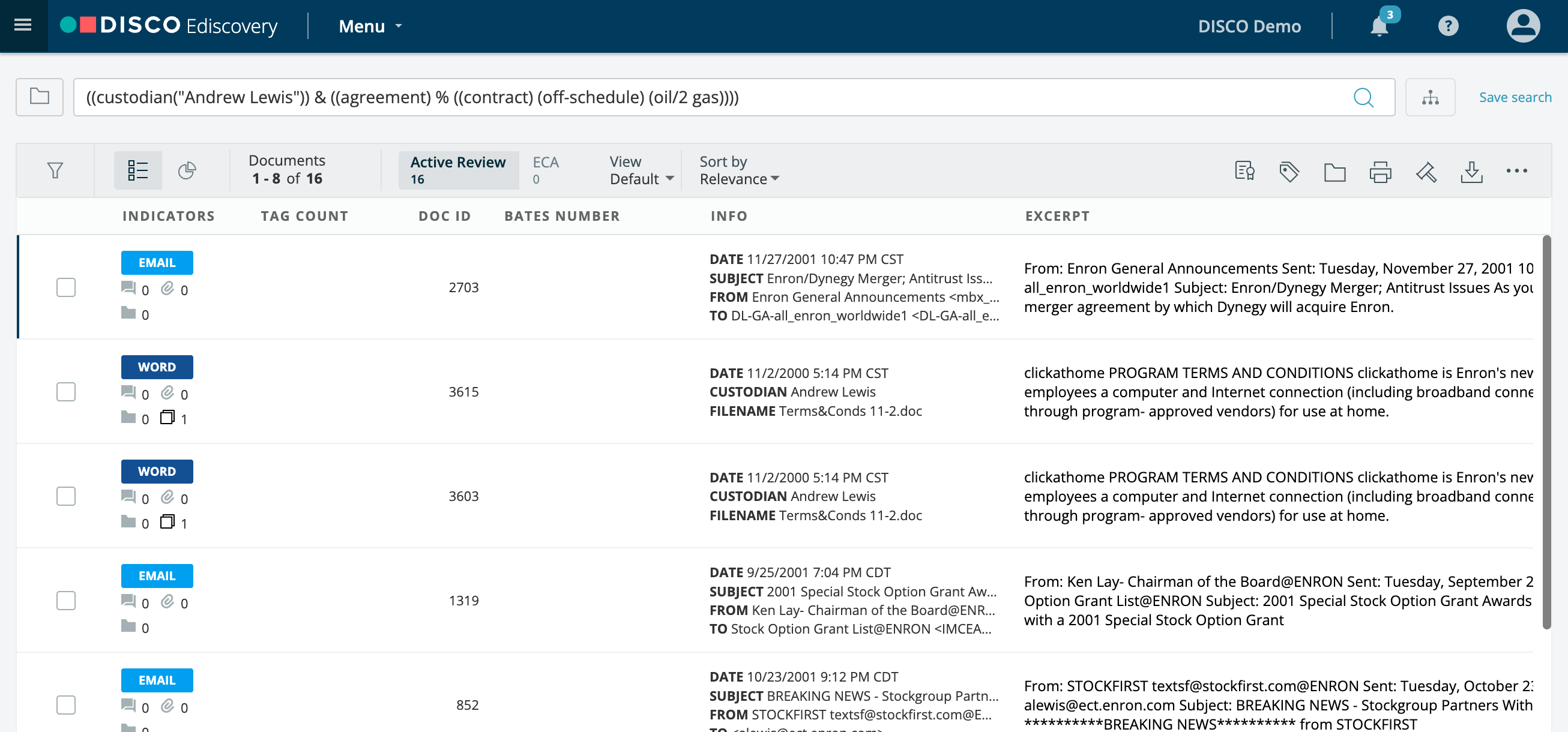Click the TAG COUNT column header
1568x732 pixels.
point(304,216)
